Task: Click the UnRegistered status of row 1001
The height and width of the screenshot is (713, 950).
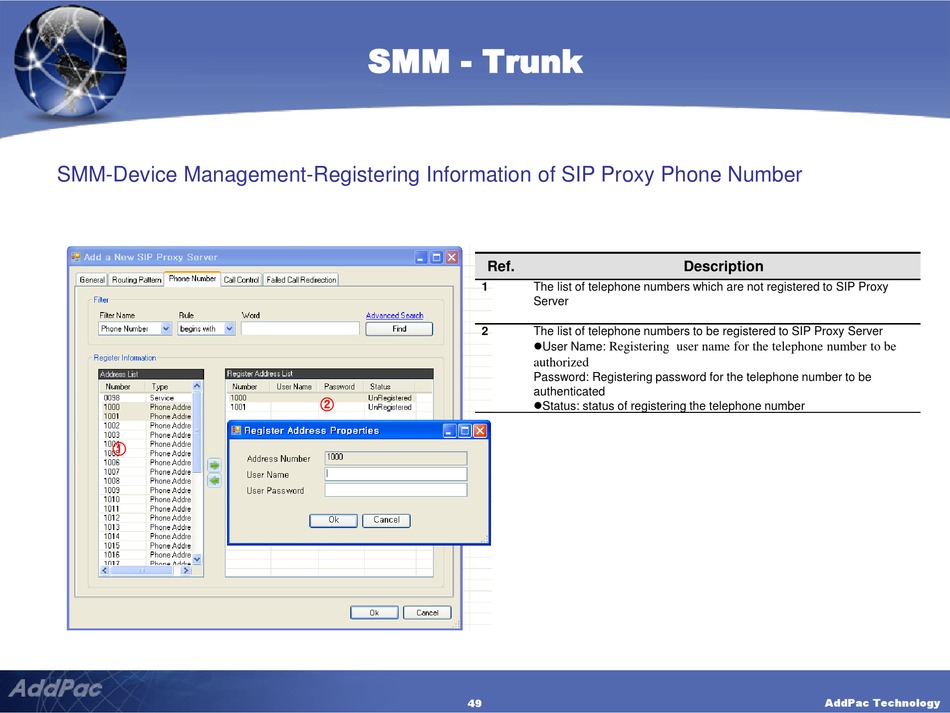Action: click(390, 407)
